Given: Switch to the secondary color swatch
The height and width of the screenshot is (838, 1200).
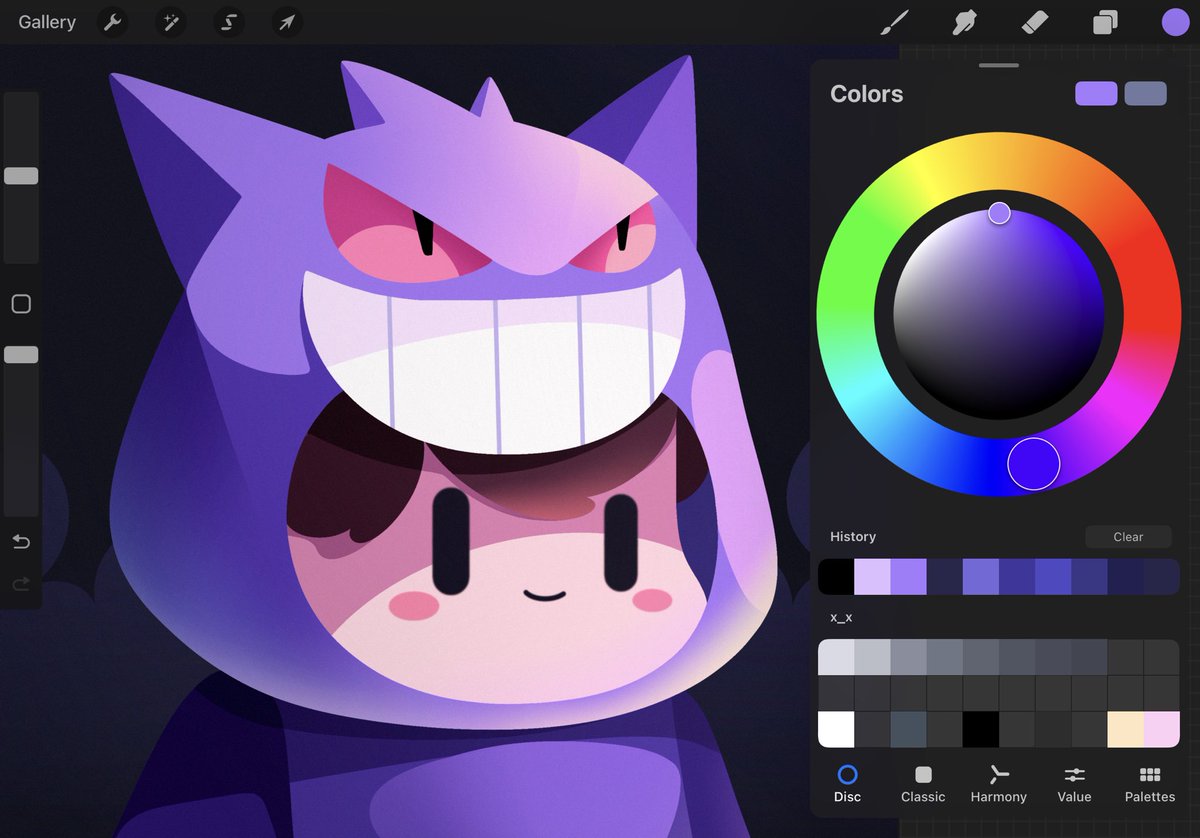Looking at the screenshot, I should coord(1146,93).
